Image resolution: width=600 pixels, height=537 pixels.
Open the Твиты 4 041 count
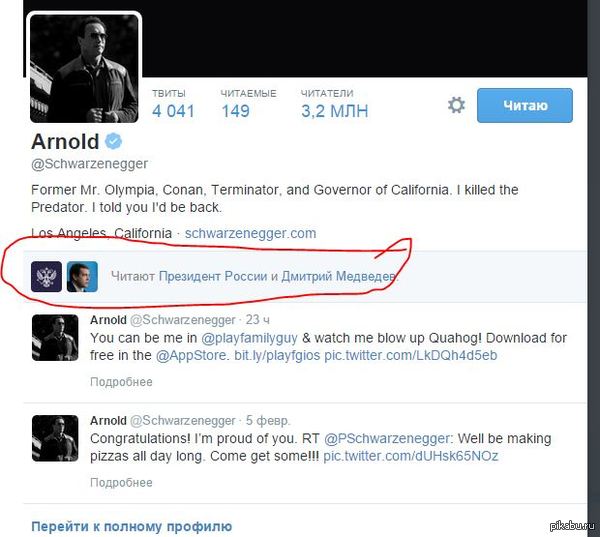pos(173,104)
